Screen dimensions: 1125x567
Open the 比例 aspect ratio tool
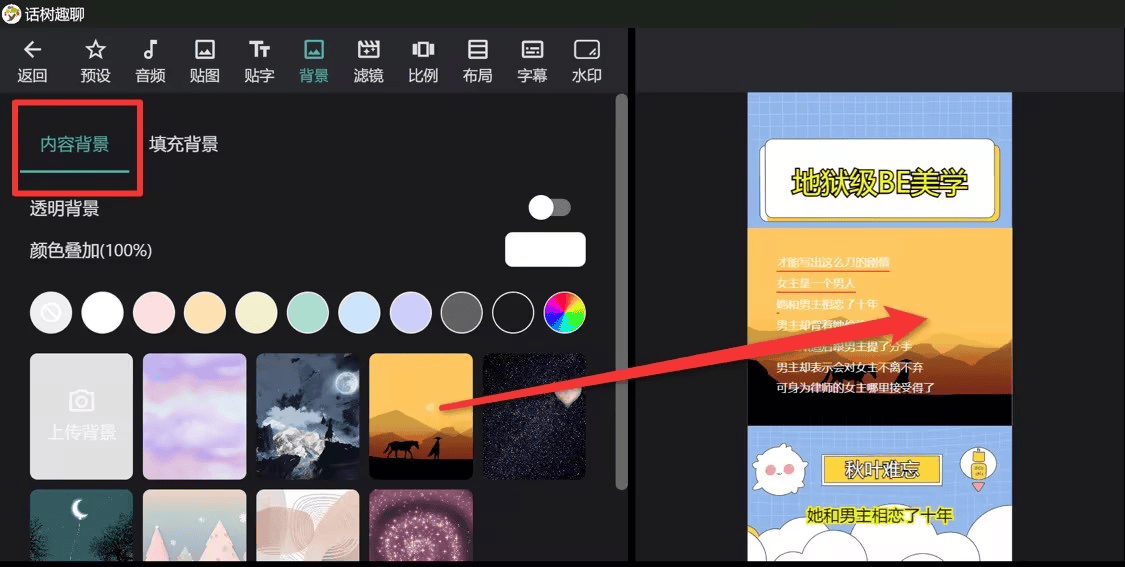423,51
